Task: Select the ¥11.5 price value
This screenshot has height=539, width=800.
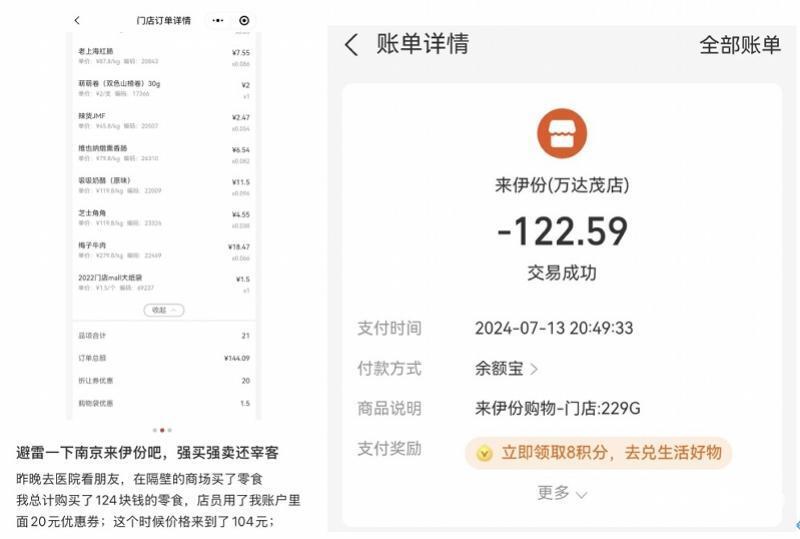Action: 241,182
